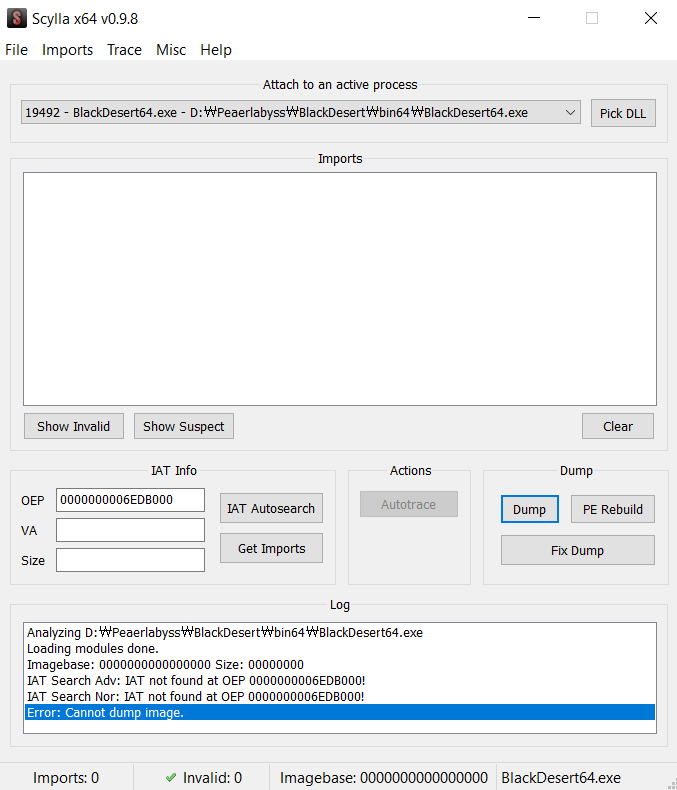
Task: Click the green checkmark status icon
Action: 171,777
